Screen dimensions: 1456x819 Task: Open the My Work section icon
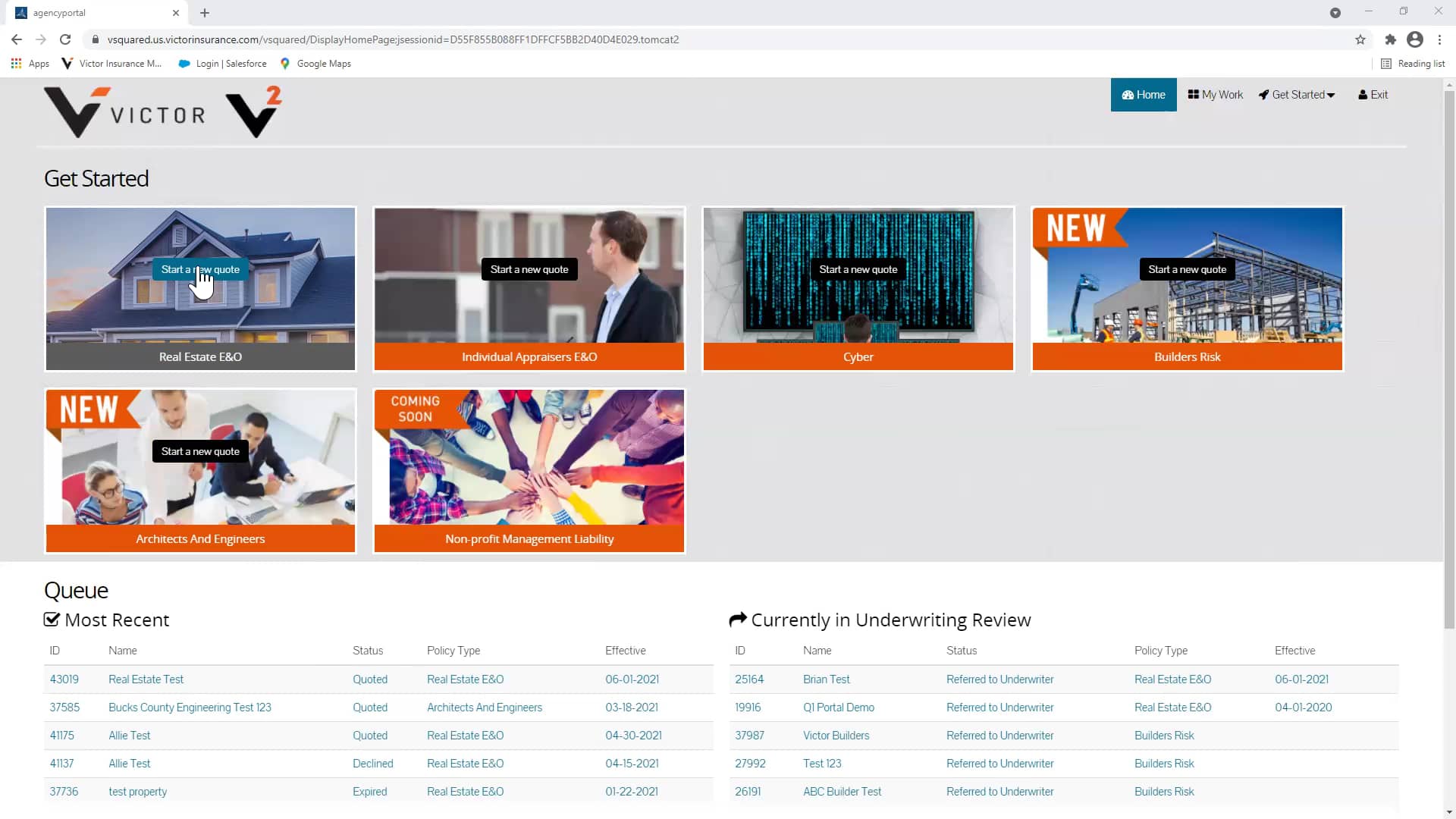[x=1194, y=94]
